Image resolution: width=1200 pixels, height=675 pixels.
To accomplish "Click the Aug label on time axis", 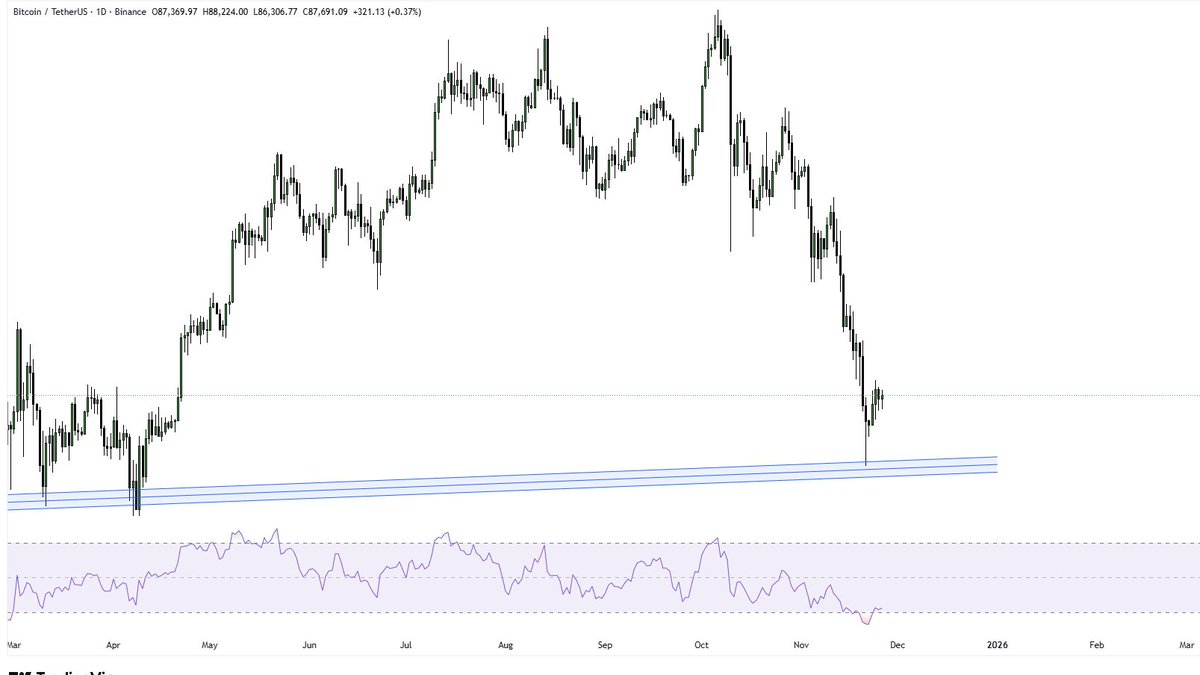I will point(506,646).
